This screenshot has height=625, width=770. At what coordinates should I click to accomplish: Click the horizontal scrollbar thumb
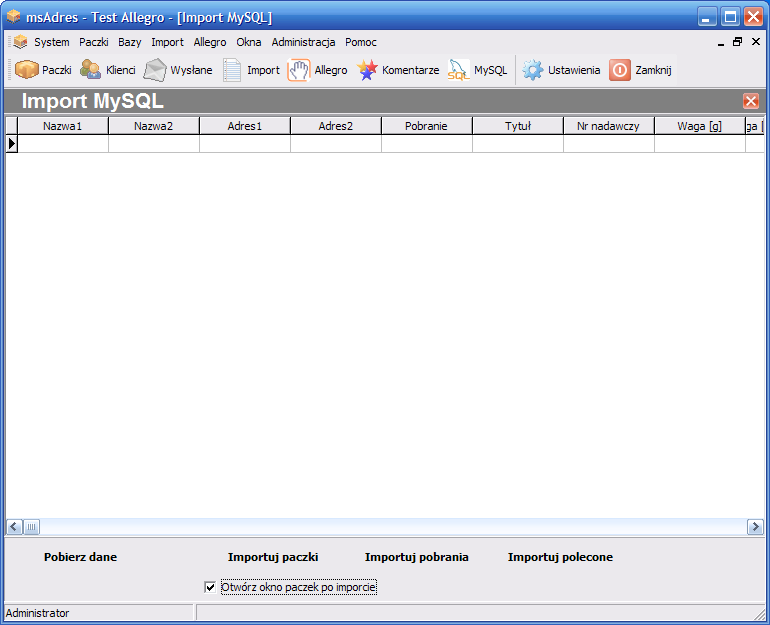click(31, 527)
